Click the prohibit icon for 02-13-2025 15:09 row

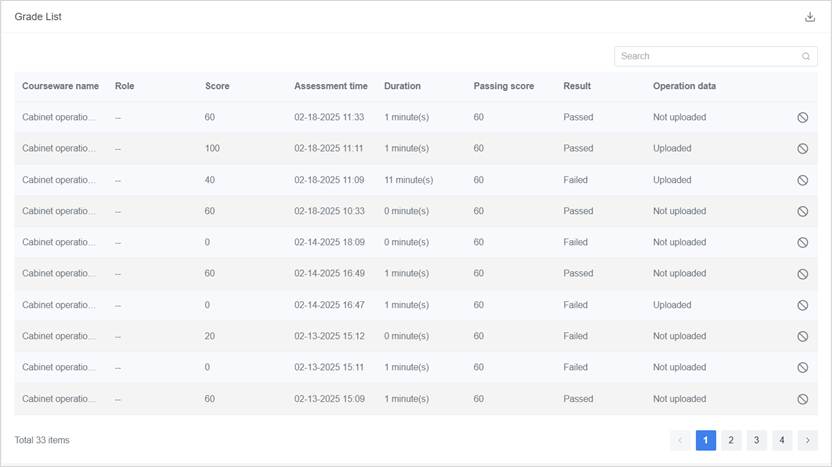(802, 399)
